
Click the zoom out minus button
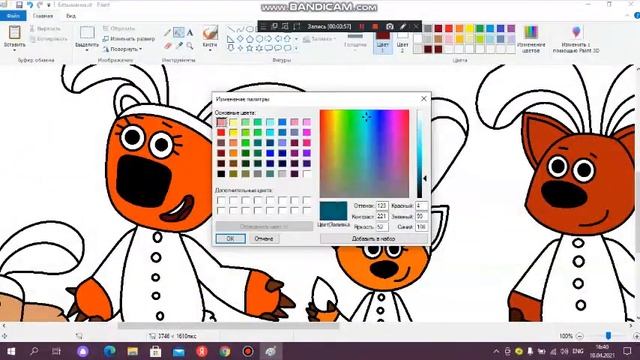580,336
